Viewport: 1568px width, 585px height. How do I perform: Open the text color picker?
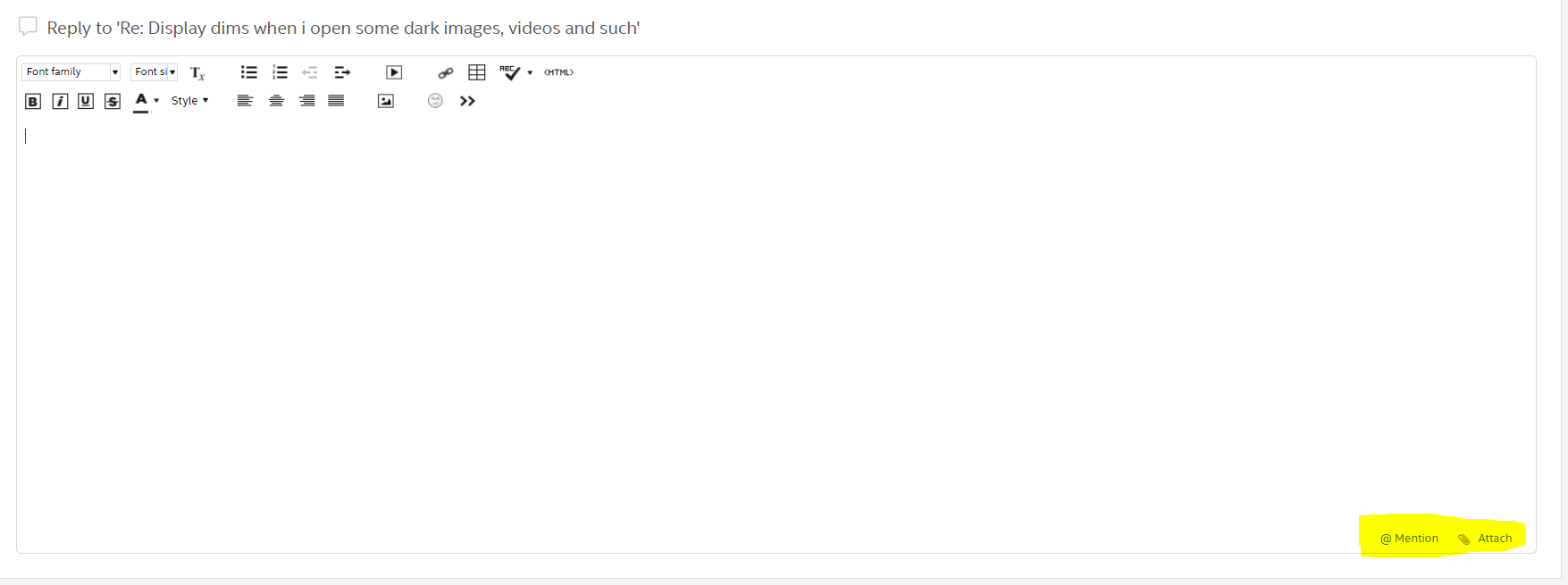(141, 101)
